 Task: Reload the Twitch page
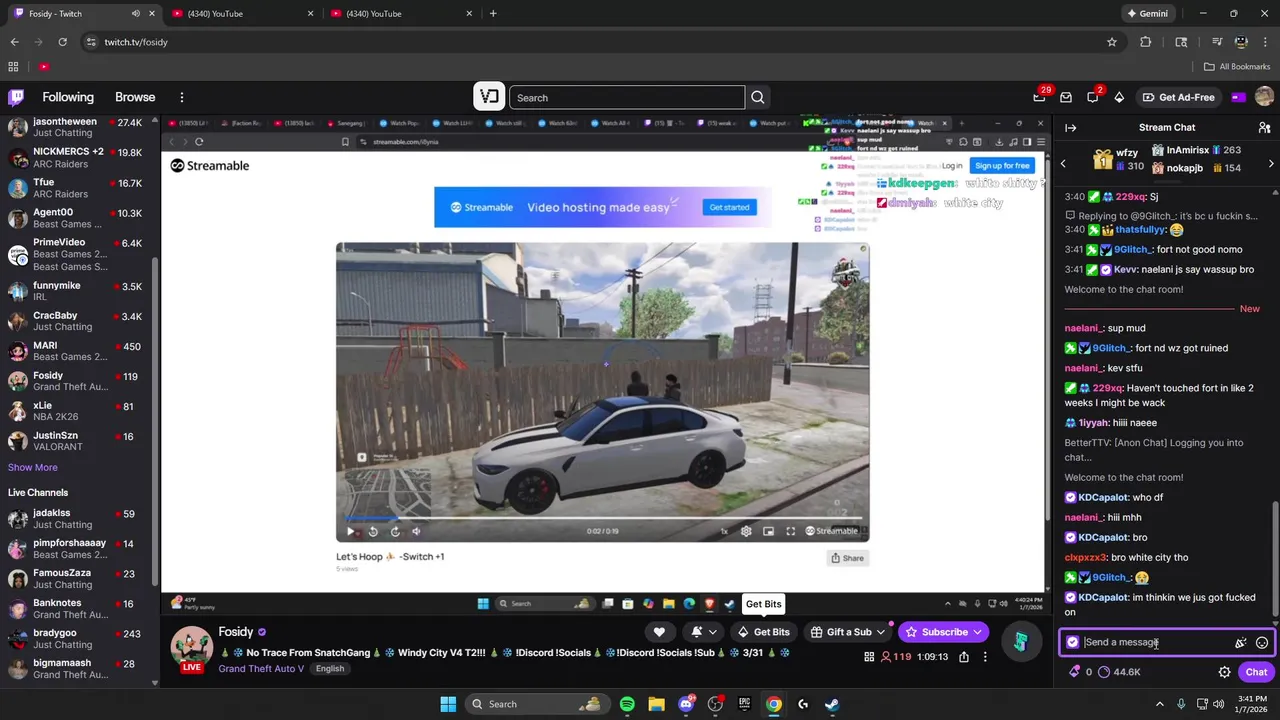click(62, 42)
